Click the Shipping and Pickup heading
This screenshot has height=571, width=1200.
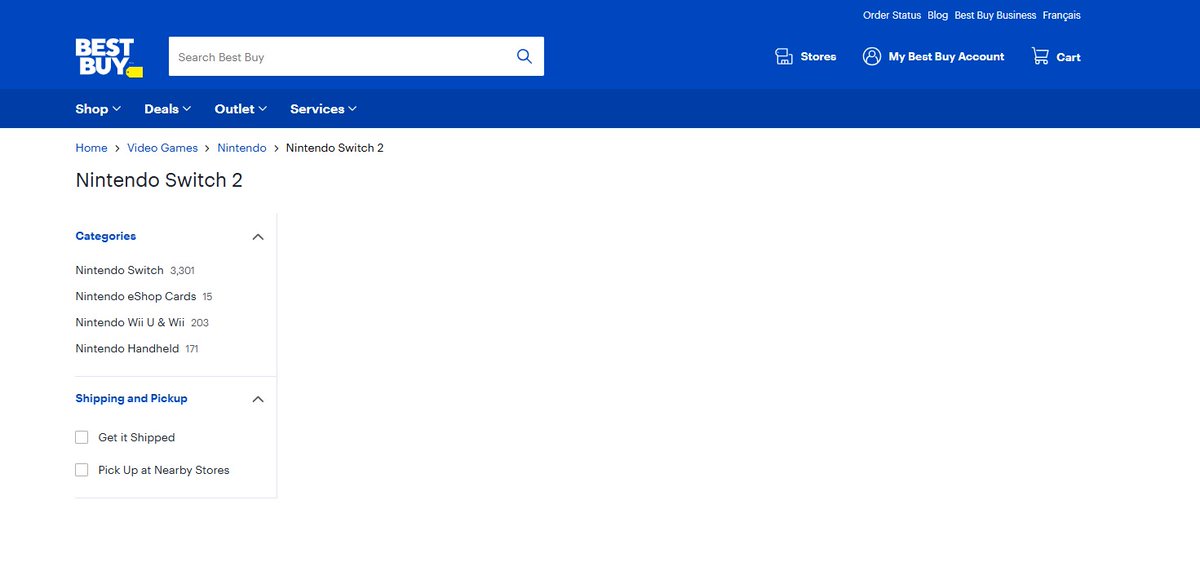(x=131, y=398)
